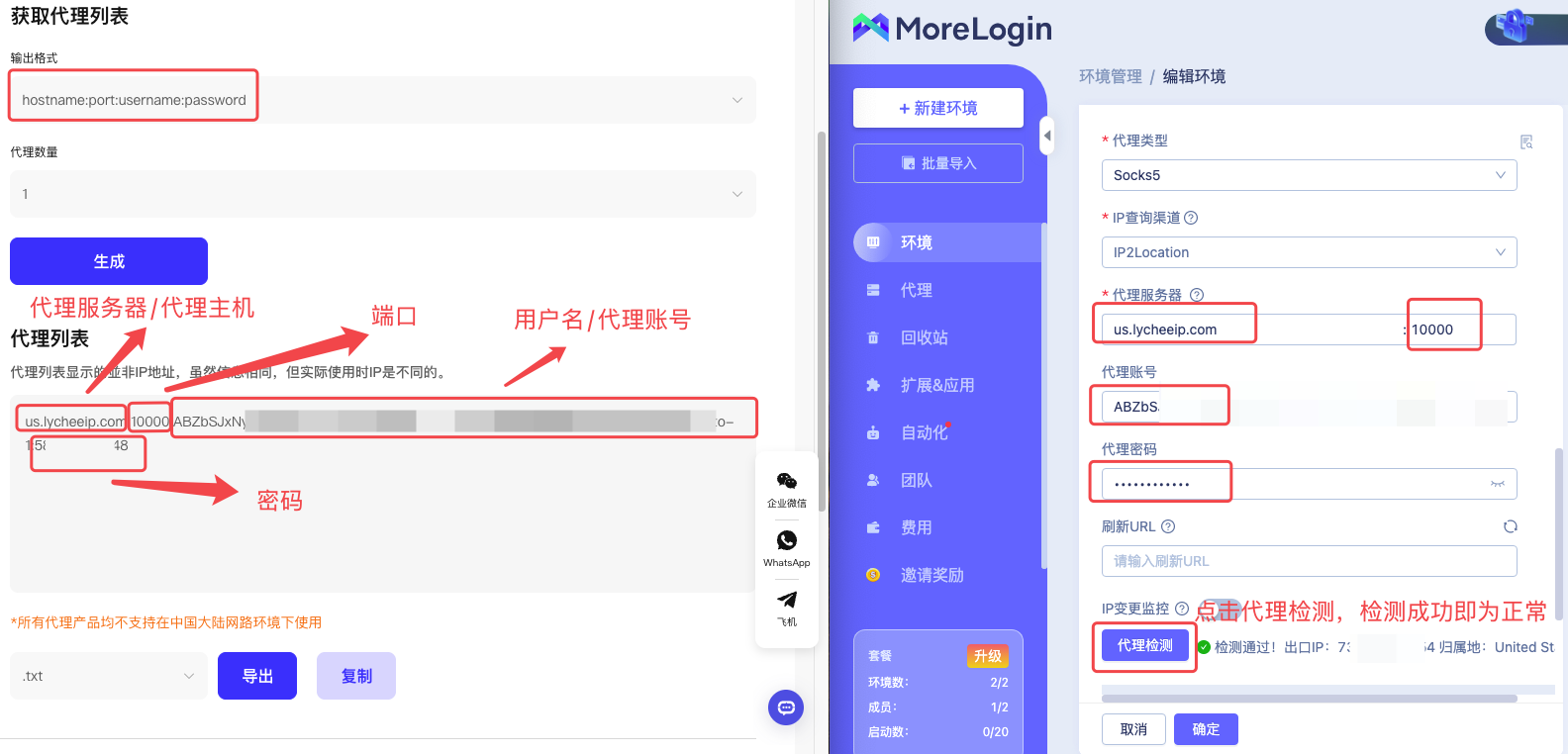Open 扩展&应用 in the sidebar
The height and width of the screenshot is (754, 1568).
pos(946,385)
